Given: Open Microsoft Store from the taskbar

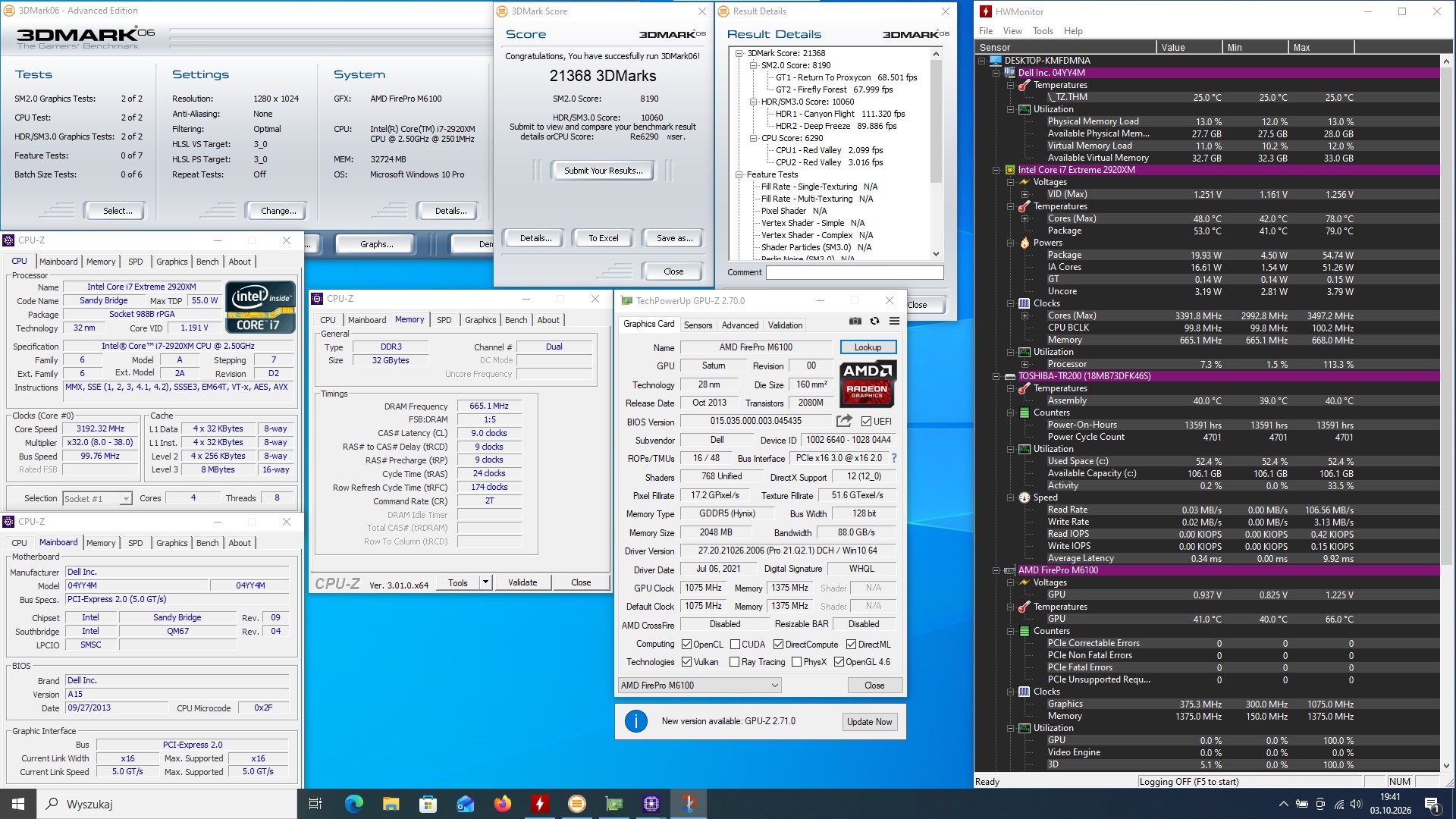Looking at the screenshot, I should click(x=428, y=804).
